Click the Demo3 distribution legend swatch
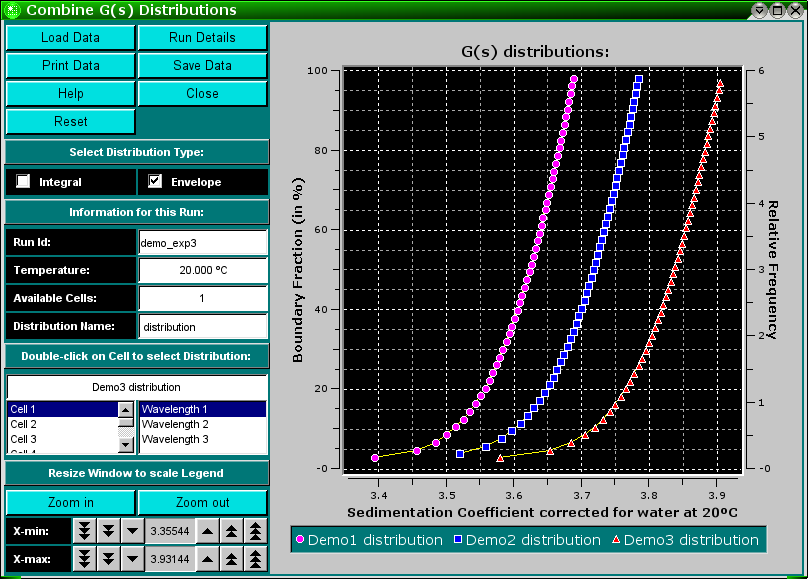The width and height of the screenshot is (808, 579). click(x=616, y=540)
